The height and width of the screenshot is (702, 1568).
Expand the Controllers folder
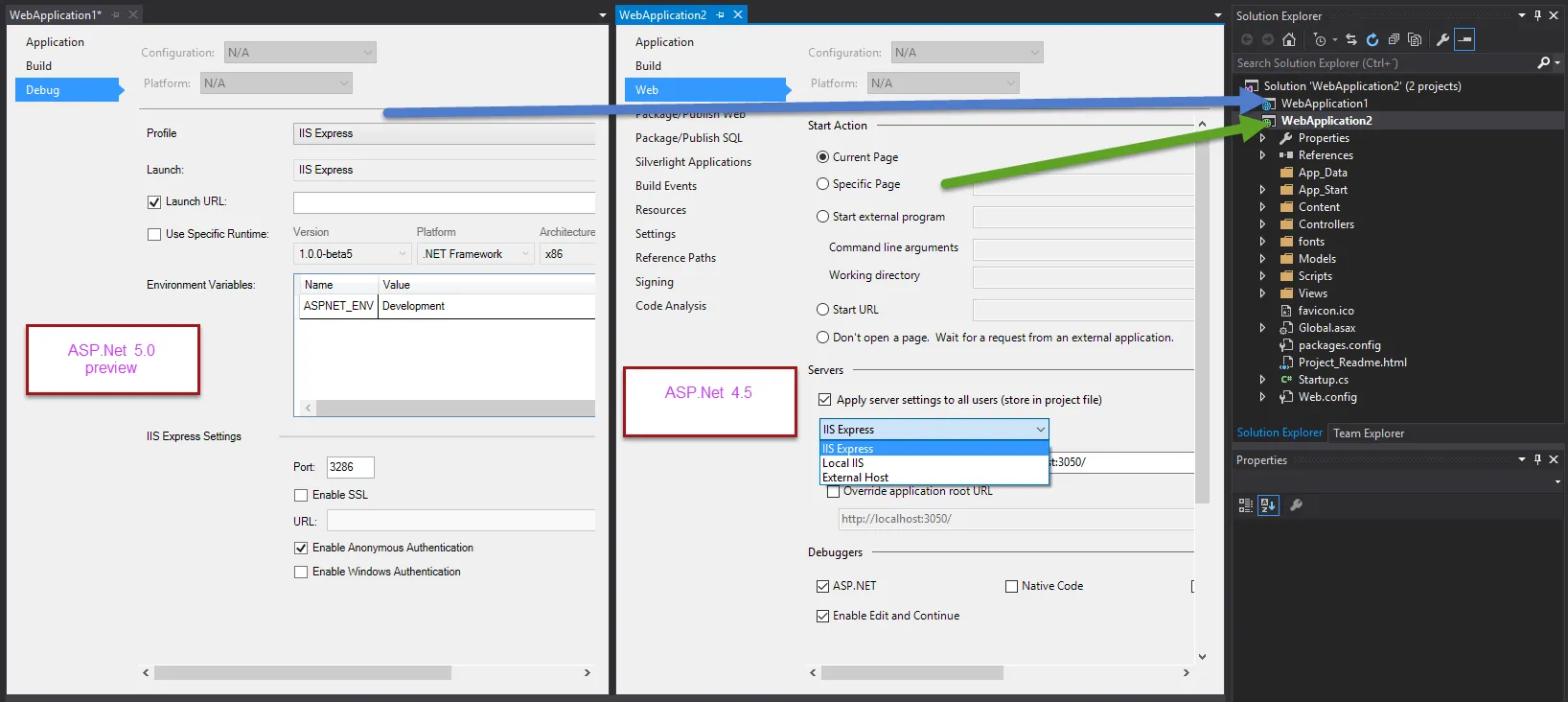click(1262, 224)
